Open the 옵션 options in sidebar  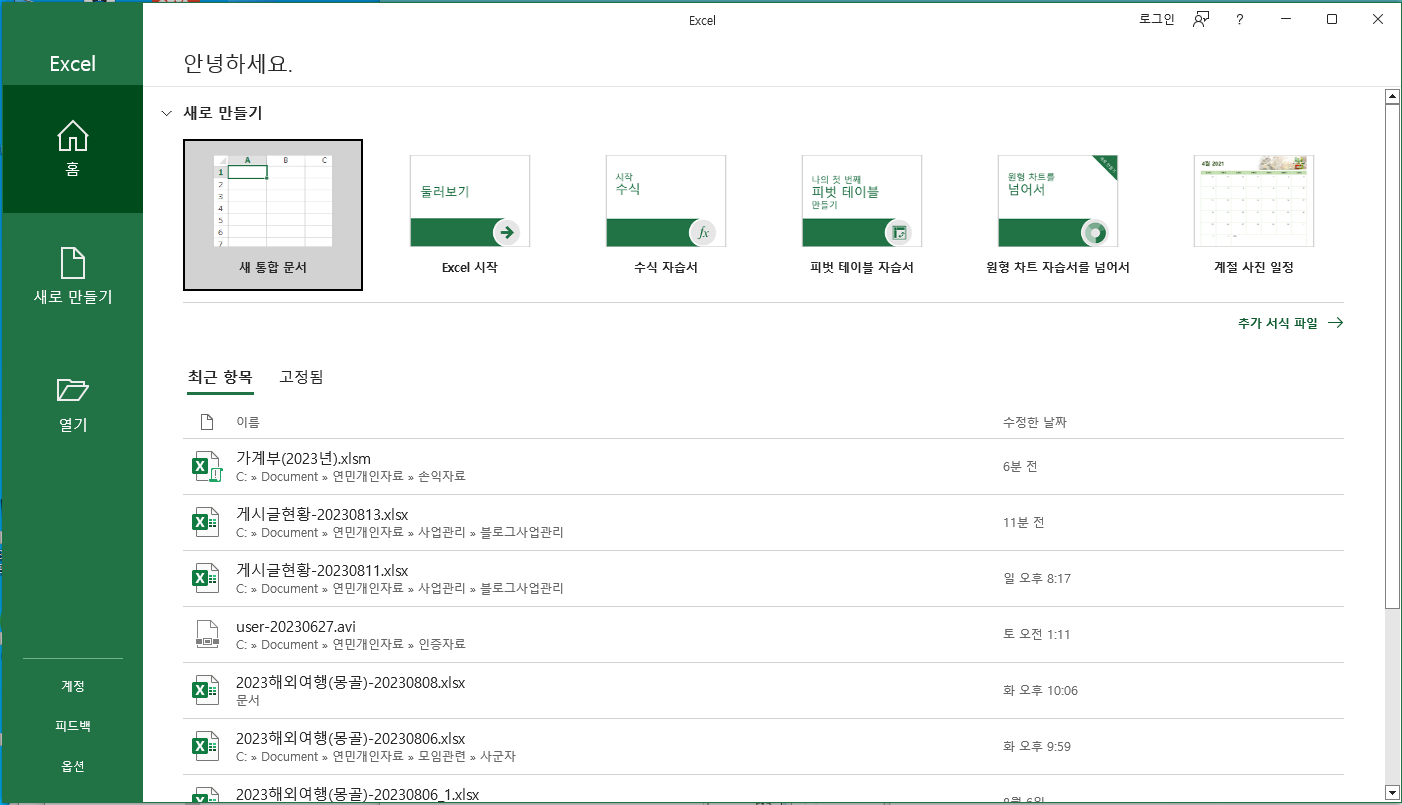(73, 766)
